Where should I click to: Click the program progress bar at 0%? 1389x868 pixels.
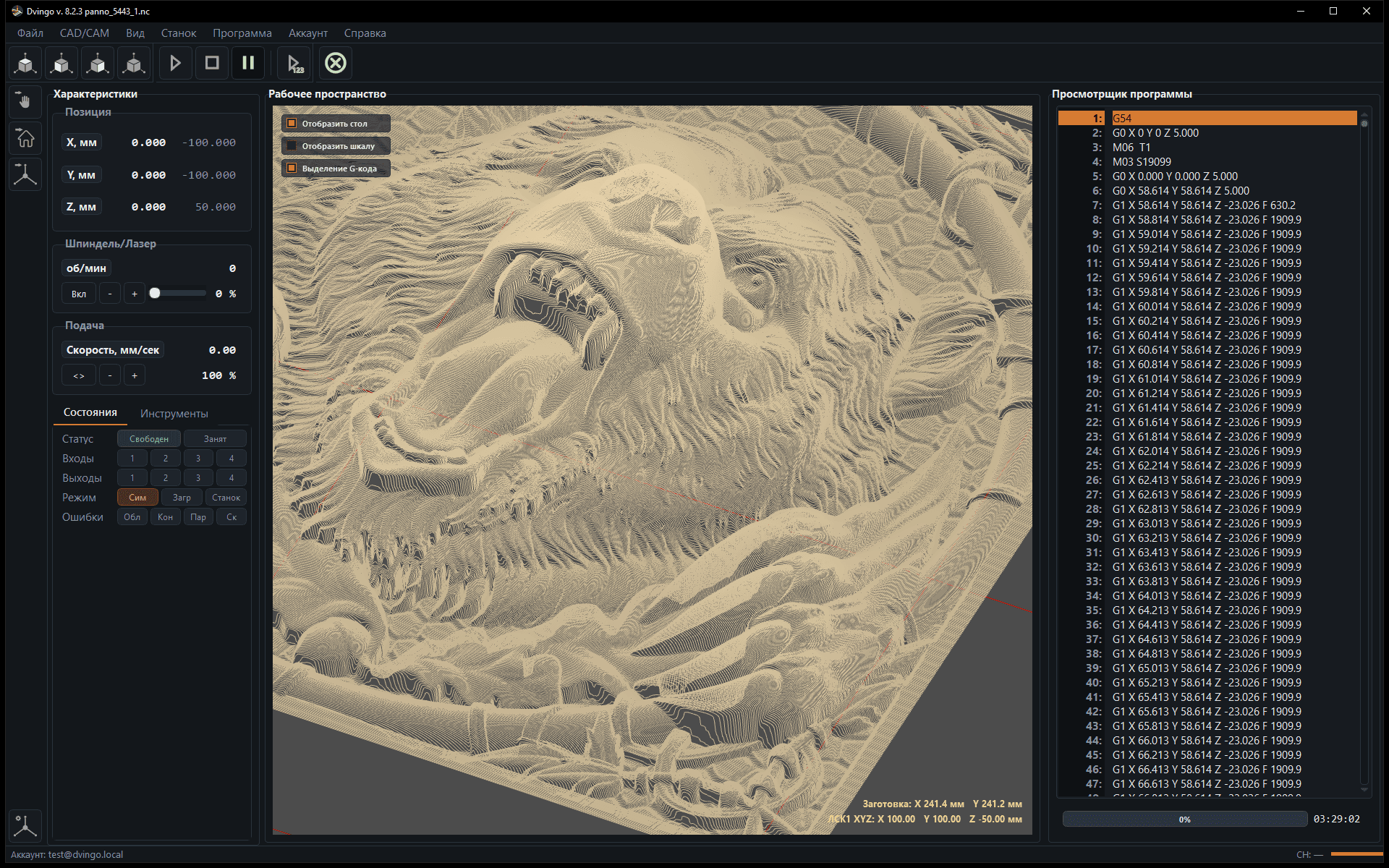point(1184,819)
